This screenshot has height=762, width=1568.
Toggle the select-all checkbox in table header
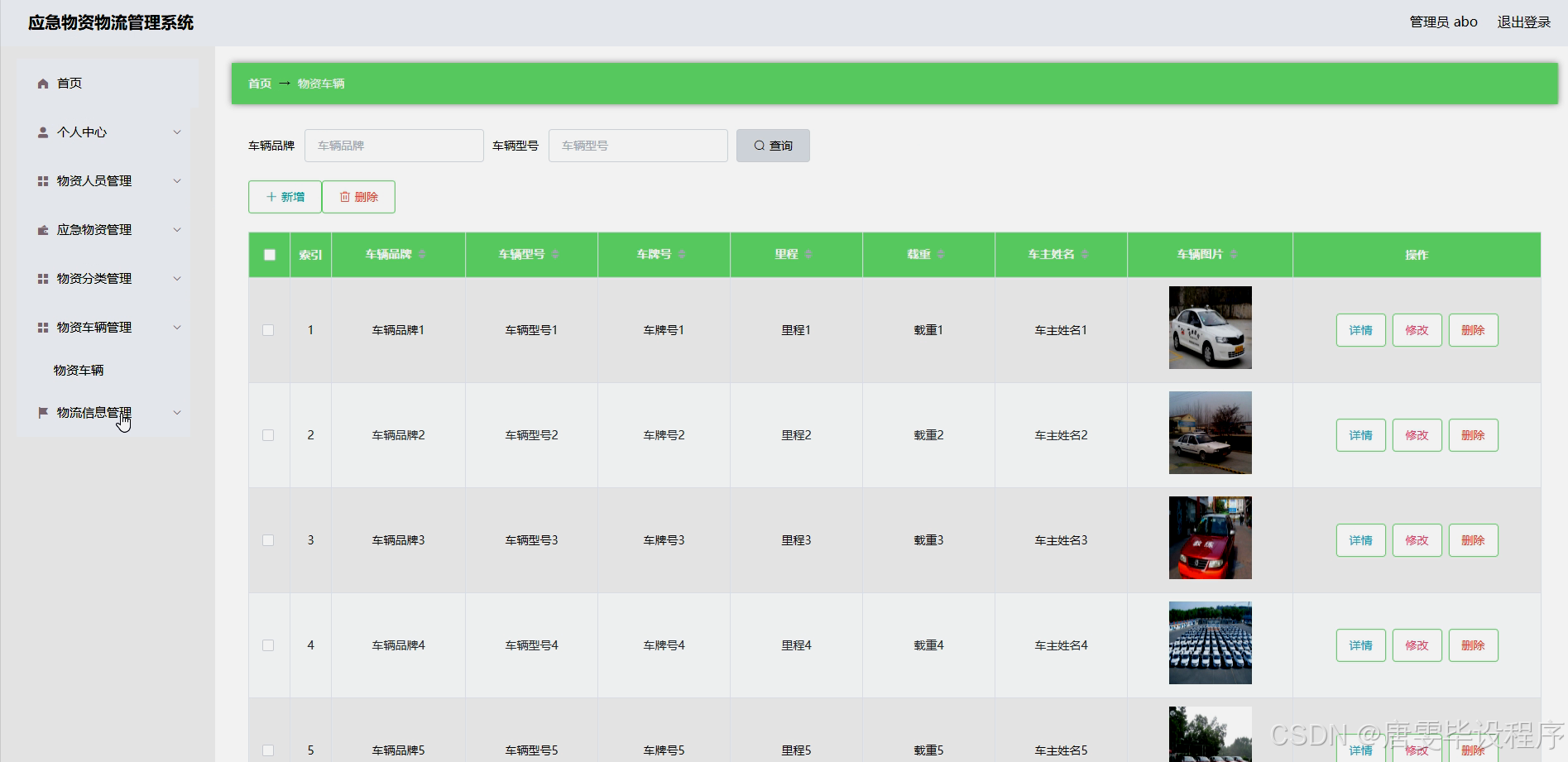[x=270, y=255]
